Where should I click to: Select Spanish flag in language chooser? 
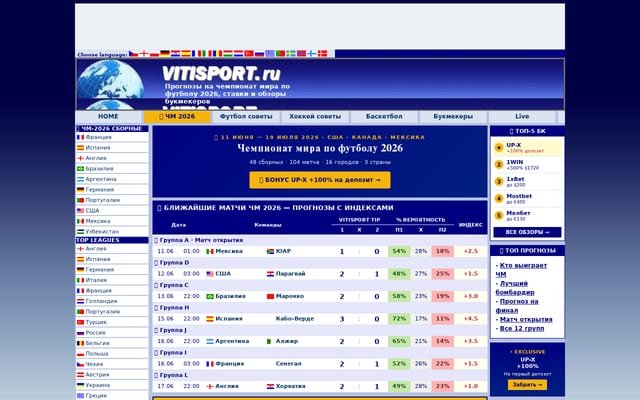(x=186, y=53)
